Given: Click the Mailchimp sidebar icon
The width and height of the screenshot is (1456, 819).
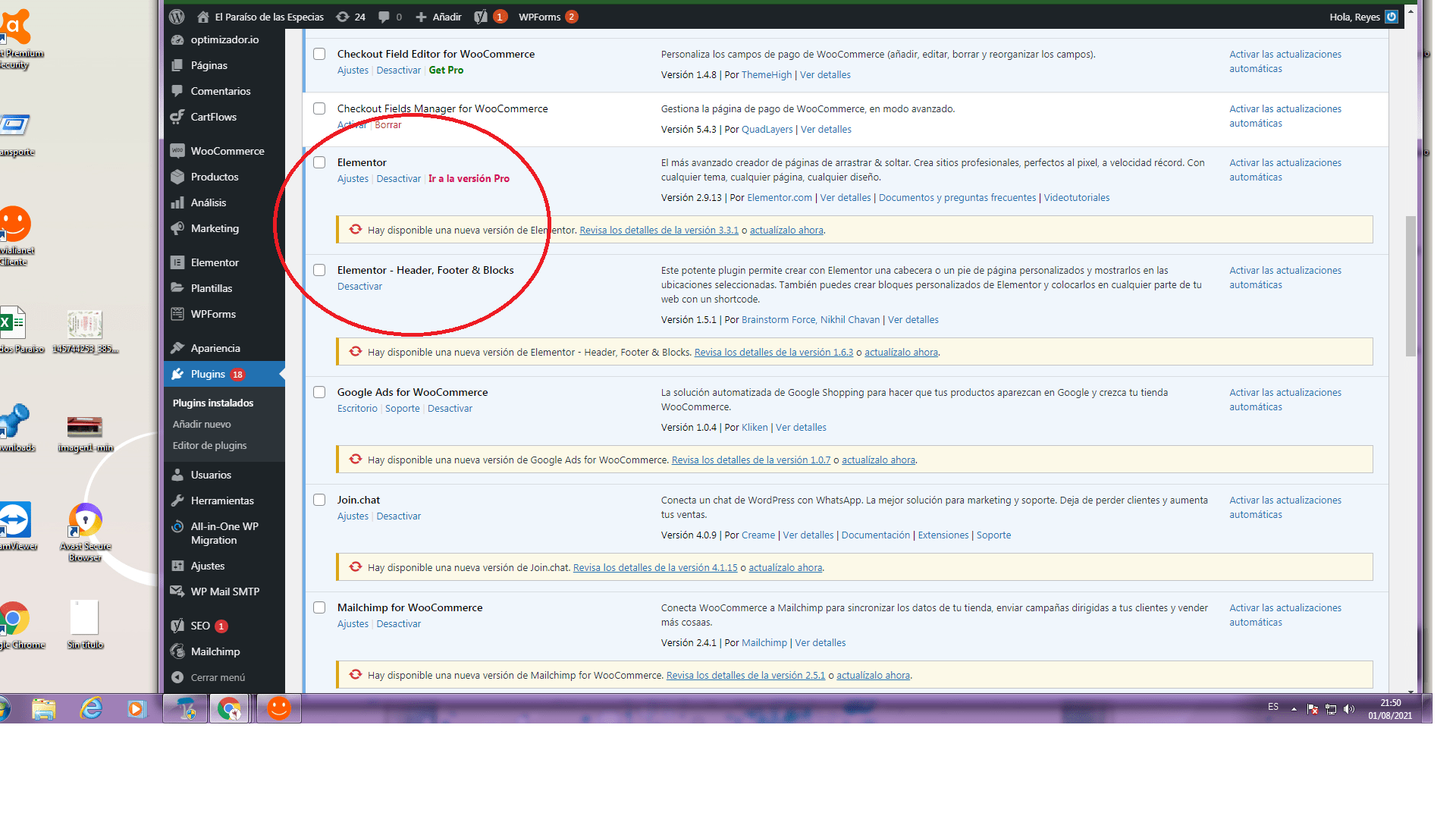Looking at the screenshot, I should pyautogui.click(x=177, y=651).
